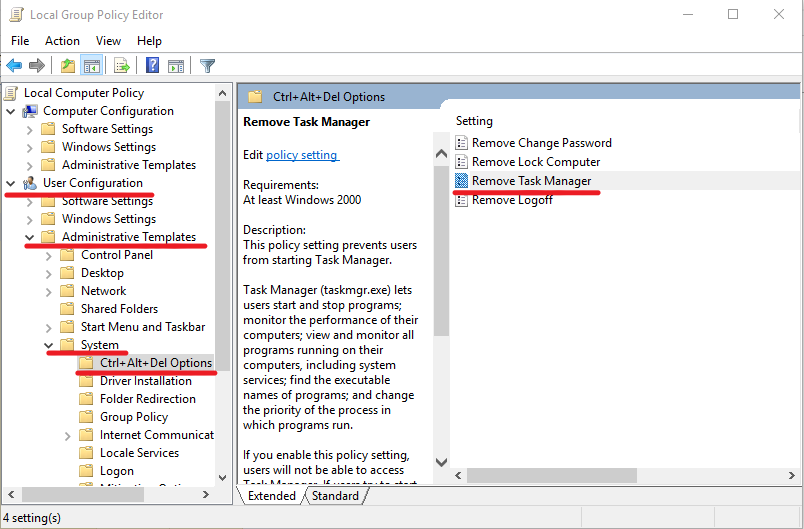804x529 pixels.
Task: Click tree pane horizontal scroll right arrow
Action: click(x=206, y=494)
